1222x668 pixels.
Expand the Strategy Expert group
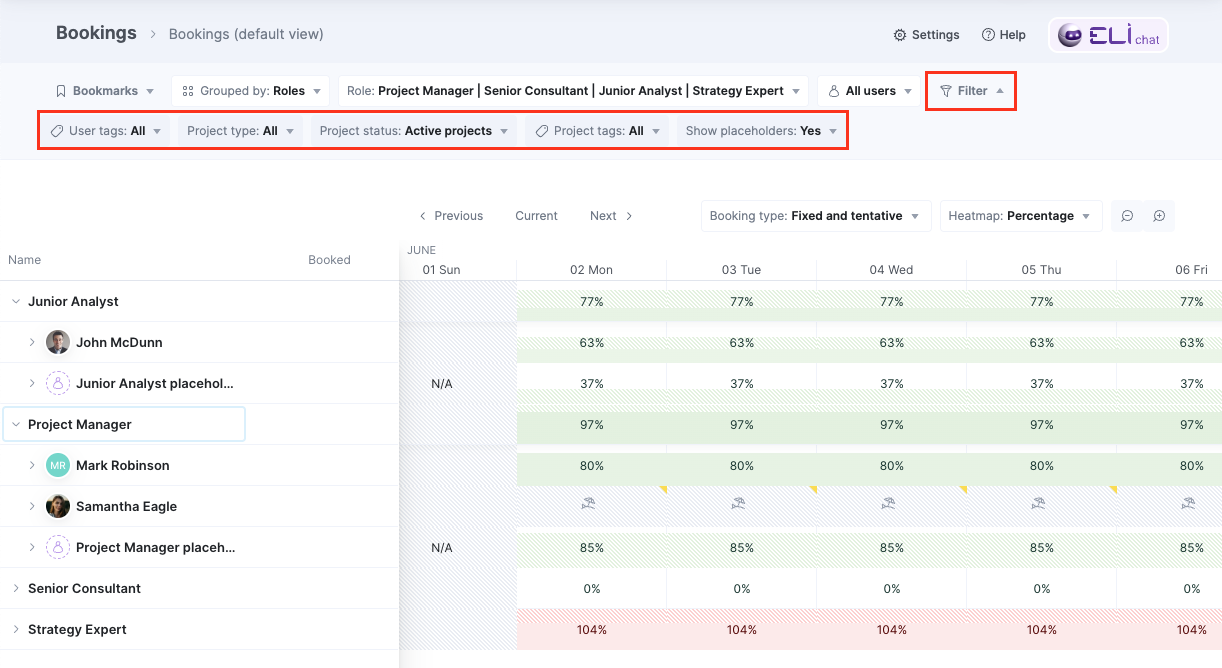[16, 629]
